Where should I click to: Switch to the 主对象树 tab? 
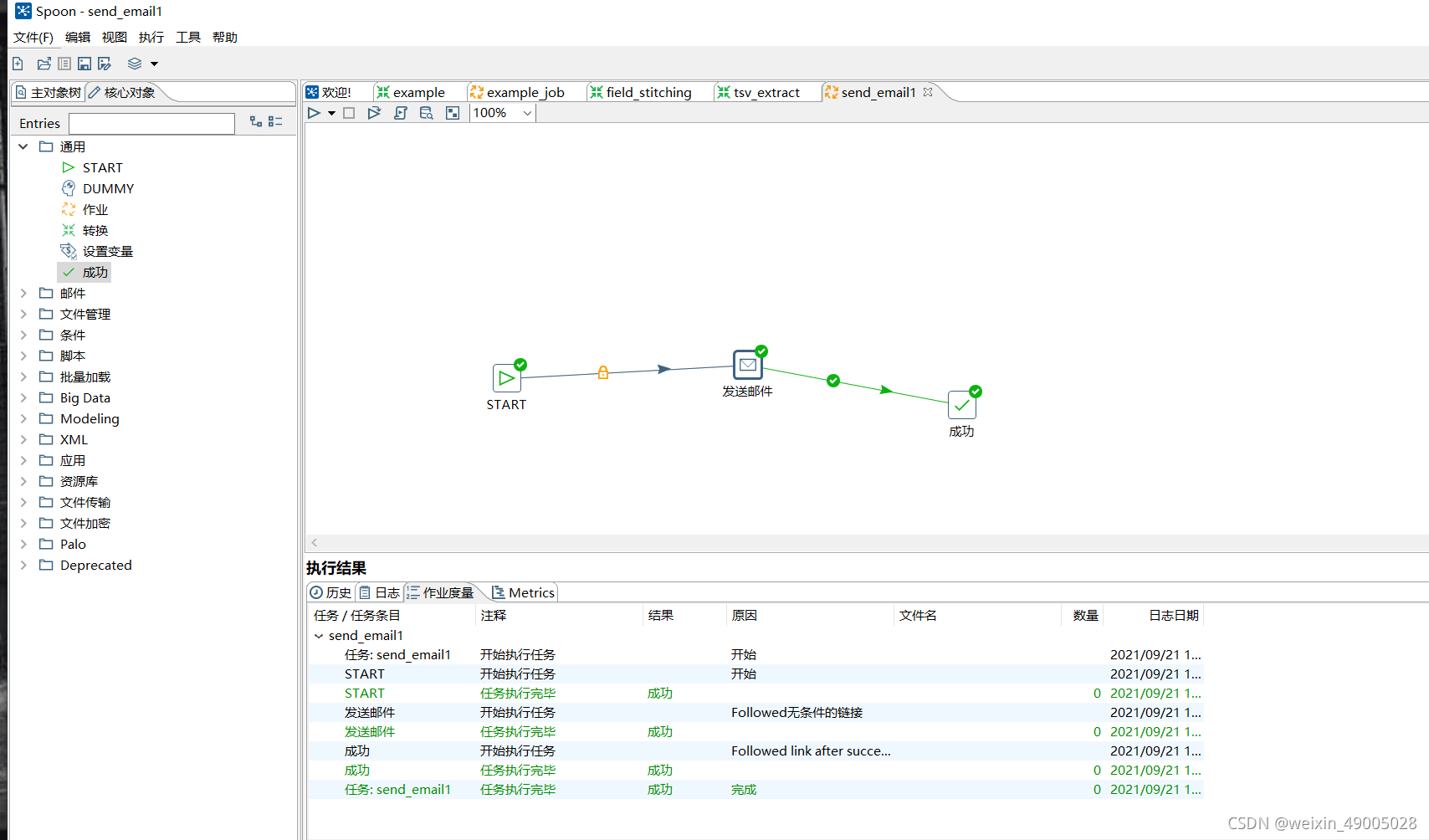pos(49,92)
